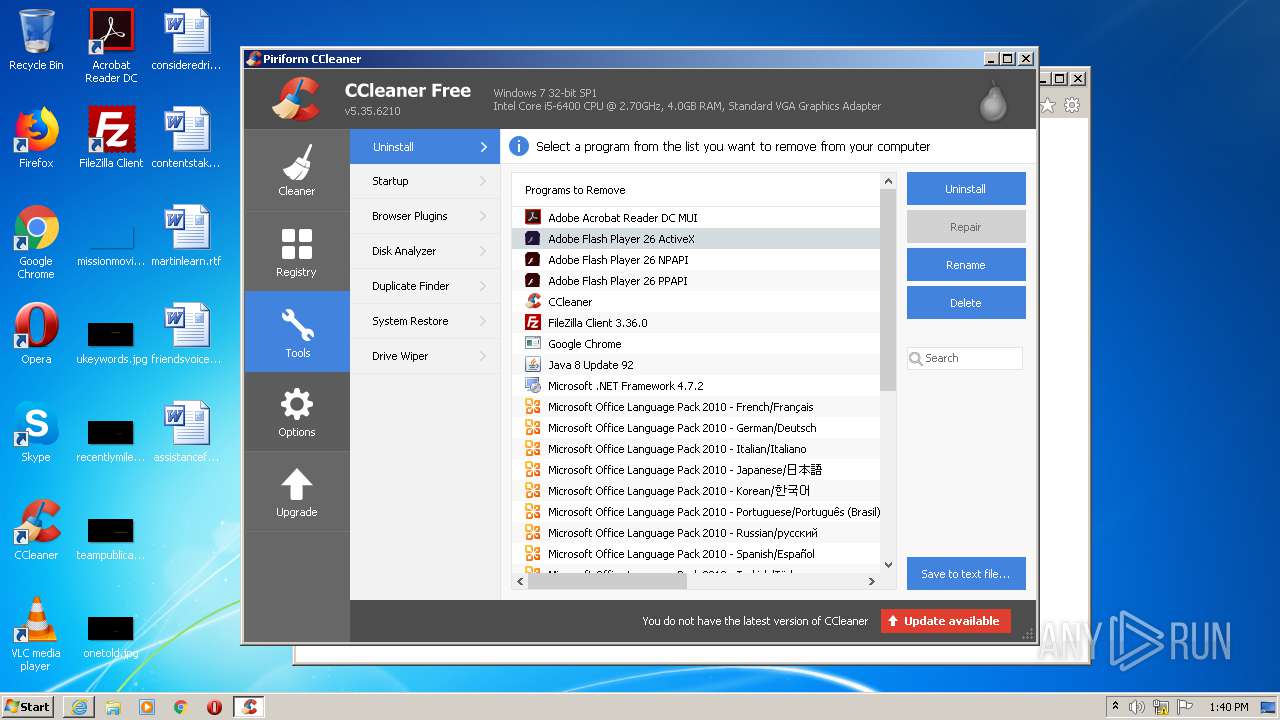Click the program Search field
Image resolution: width=1280 pixels, height=720 pixels.
965,358
